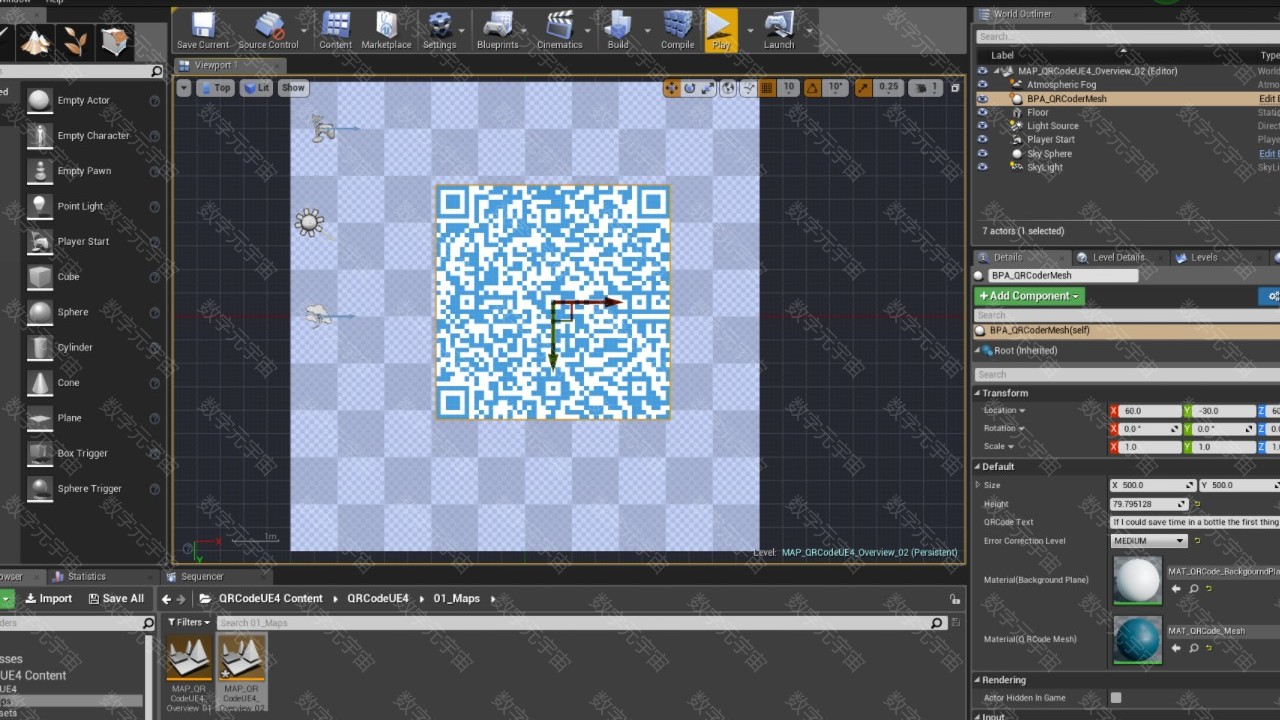Toggle visibility of BPA_QRCoderMesh in outliner

coord(982,99)
